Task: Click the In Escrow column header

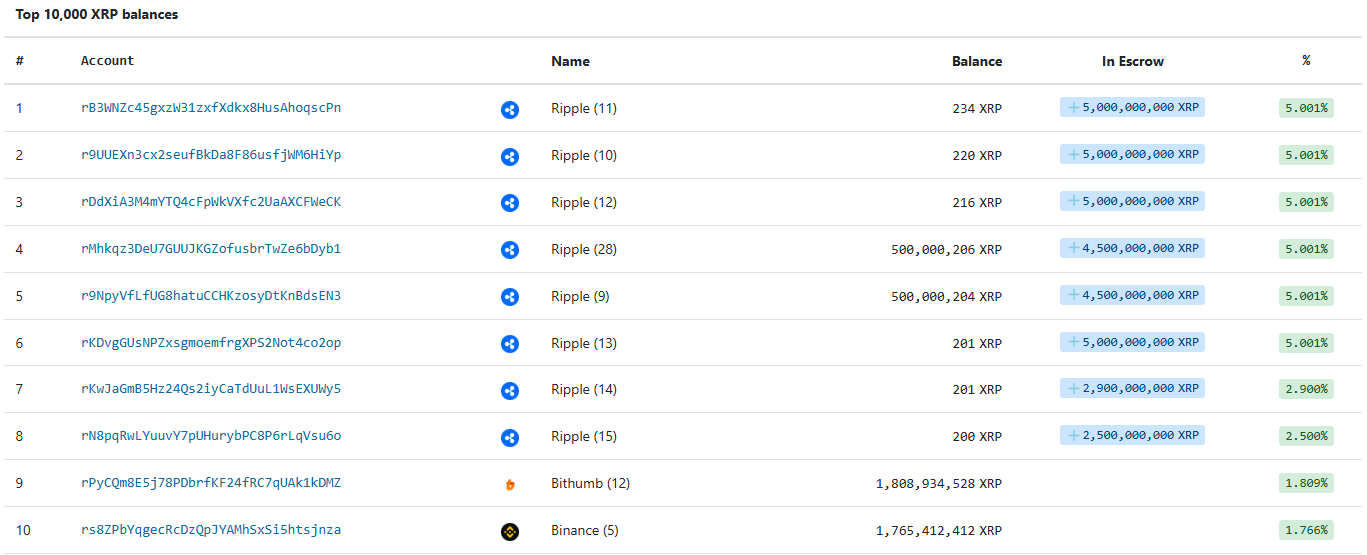Action: (x=1132, y=61)
